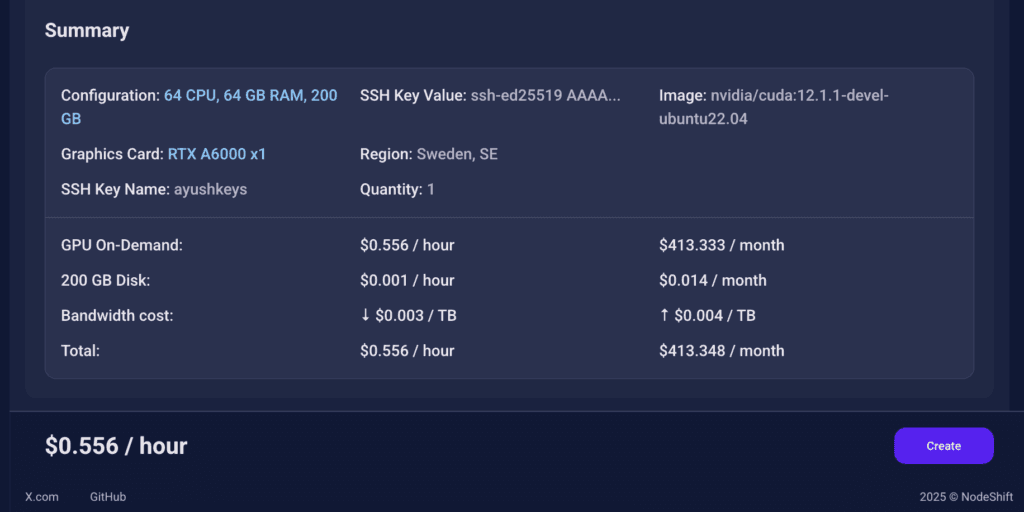The image size is (1024, 512).
Task: Click the SSH key name ayushkeys
Action: click(x=210, y=189)
